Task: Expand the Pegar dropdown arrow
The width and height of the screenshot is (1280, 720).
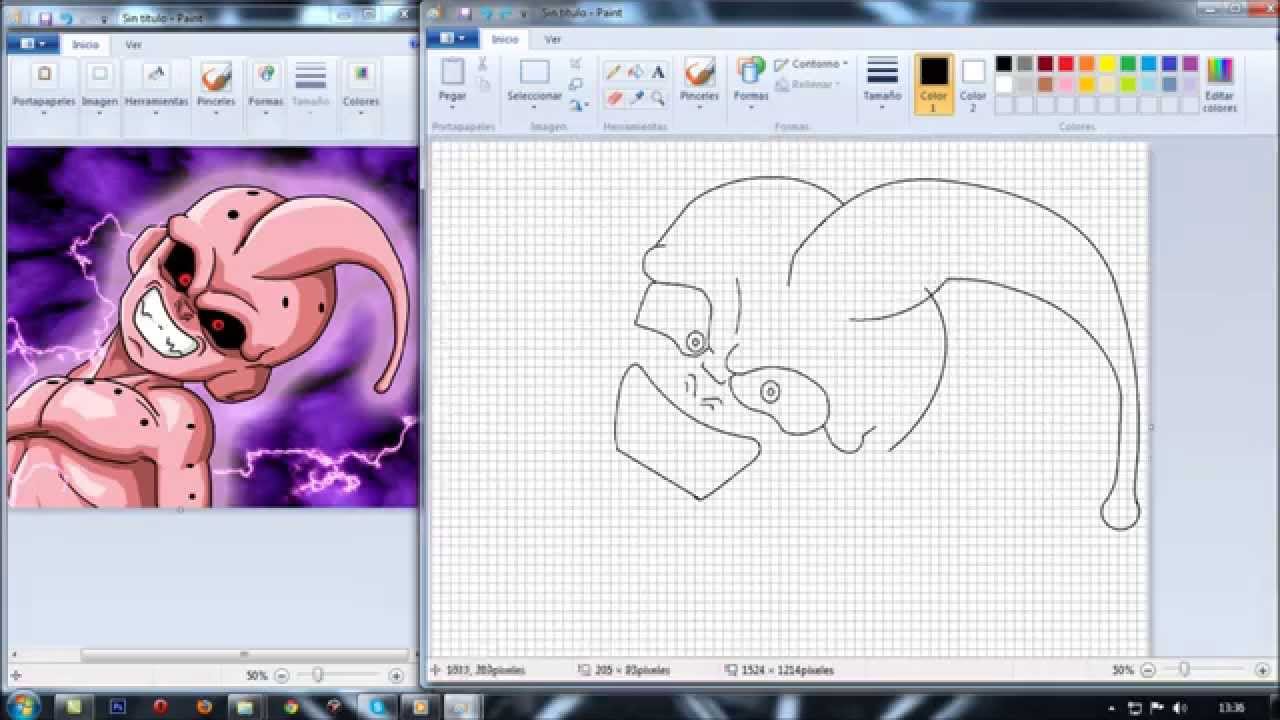Action: coord(453,107)
